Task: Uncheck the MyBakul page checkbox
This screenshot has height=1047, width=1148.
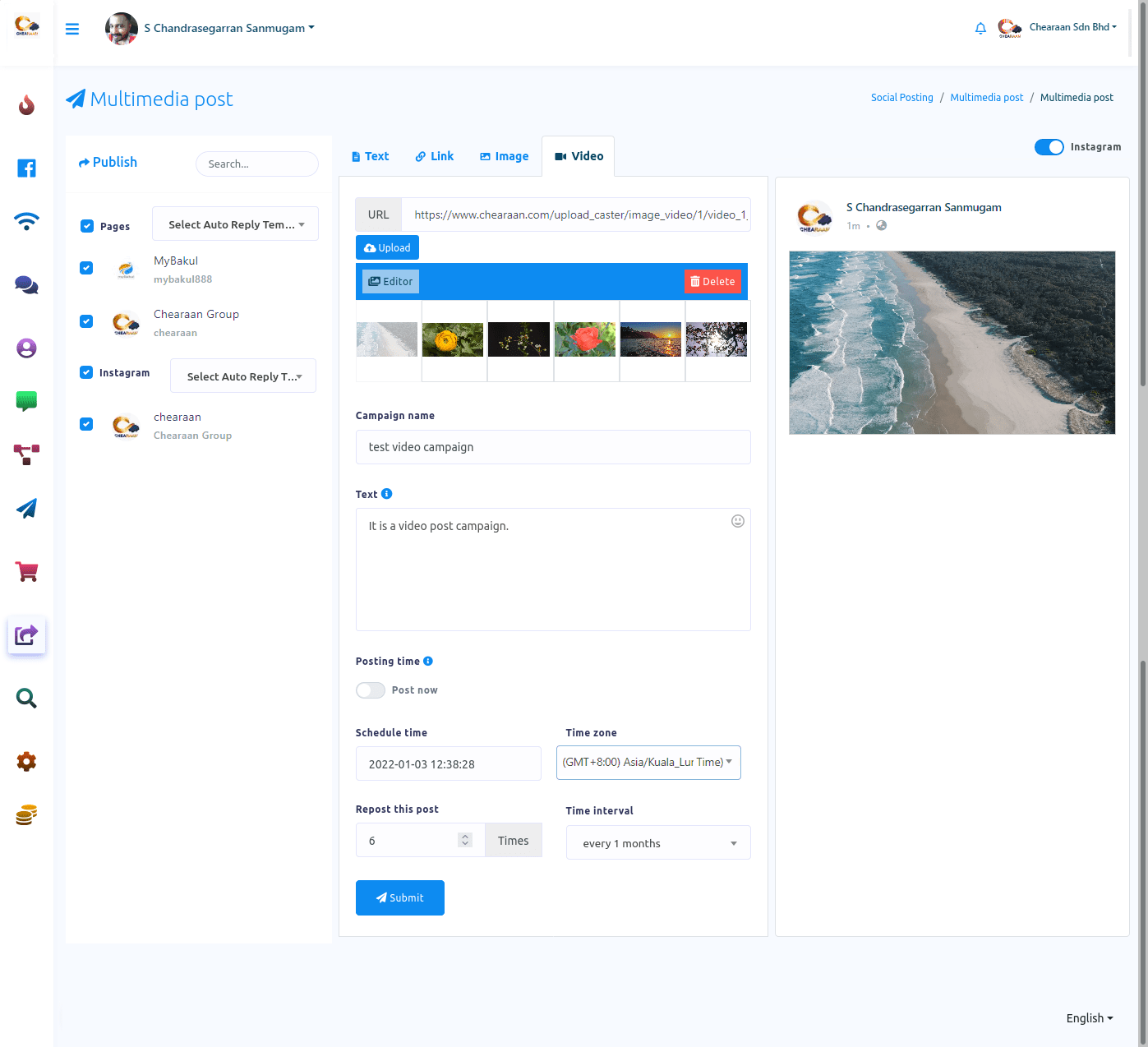Action: 86,268
